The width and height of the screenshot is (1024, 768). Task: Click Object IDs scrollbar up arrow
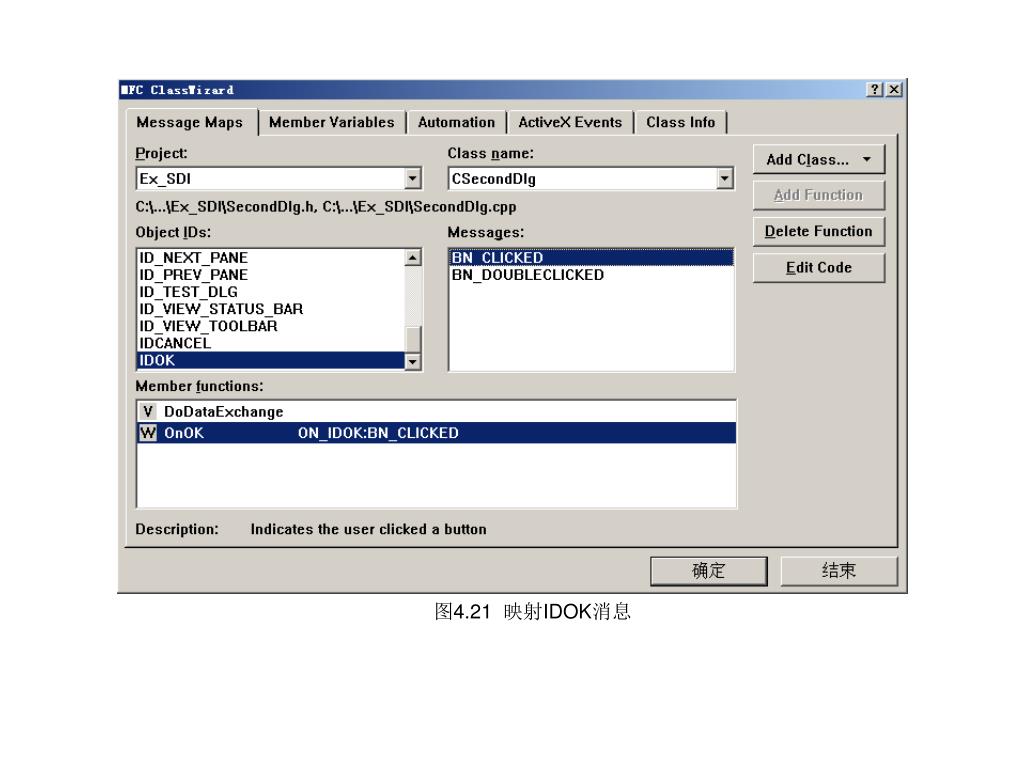(413, 258)
